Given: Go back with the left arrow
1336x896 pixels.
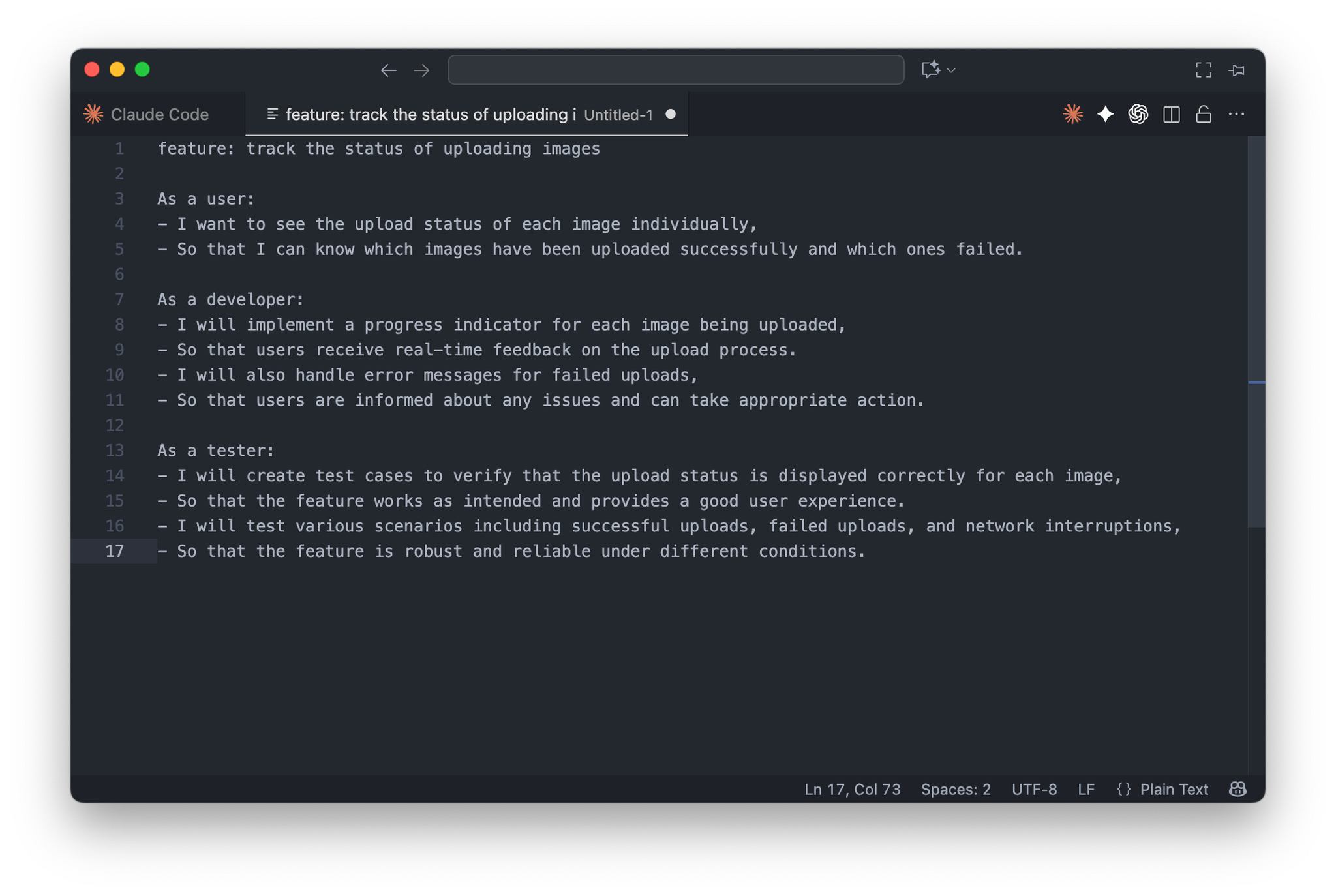Looking at the screenshot, I should click(389, 70).
